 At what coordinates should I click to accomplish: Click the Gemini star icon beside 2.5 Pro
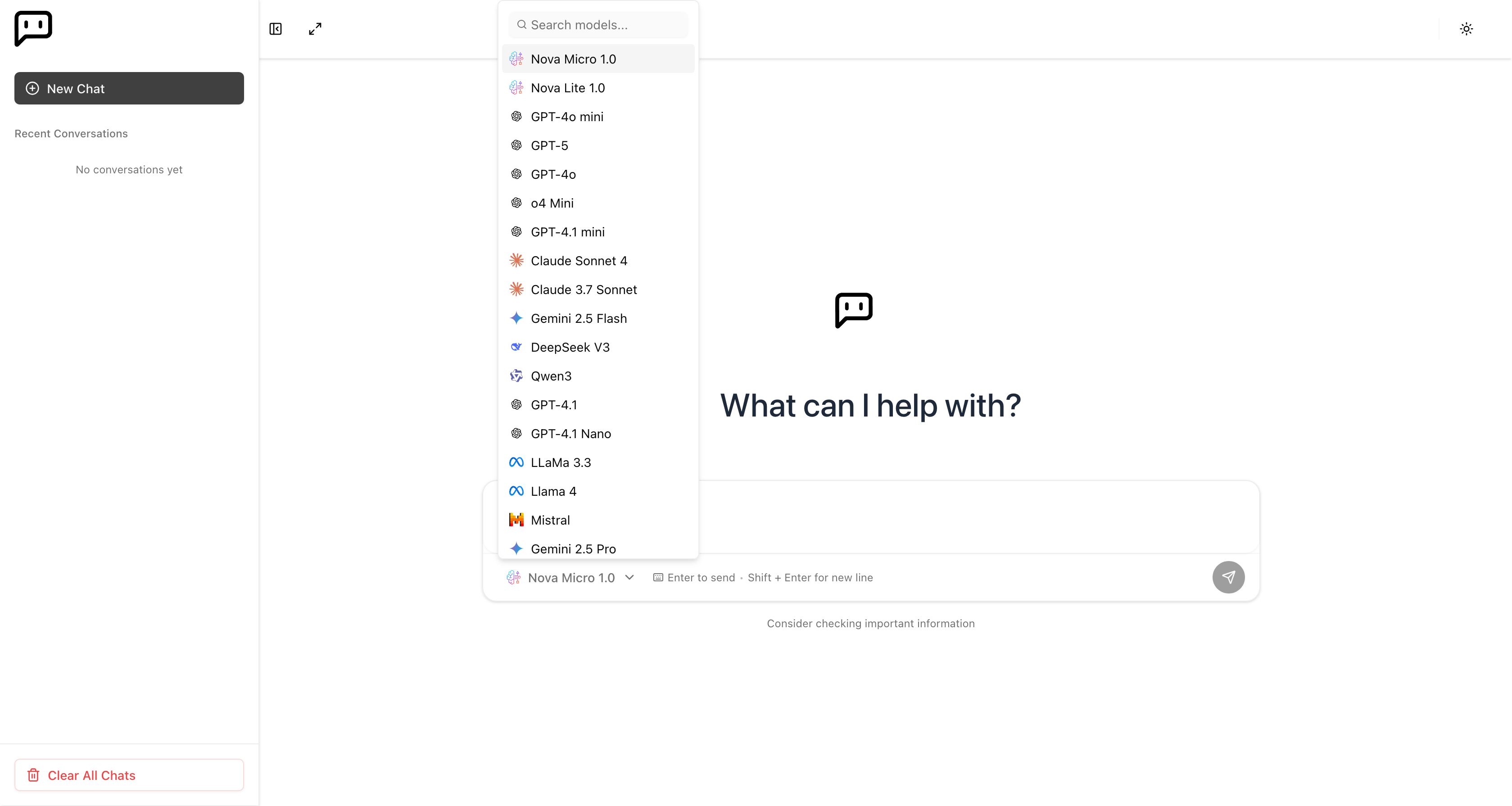tap(516, 548)
